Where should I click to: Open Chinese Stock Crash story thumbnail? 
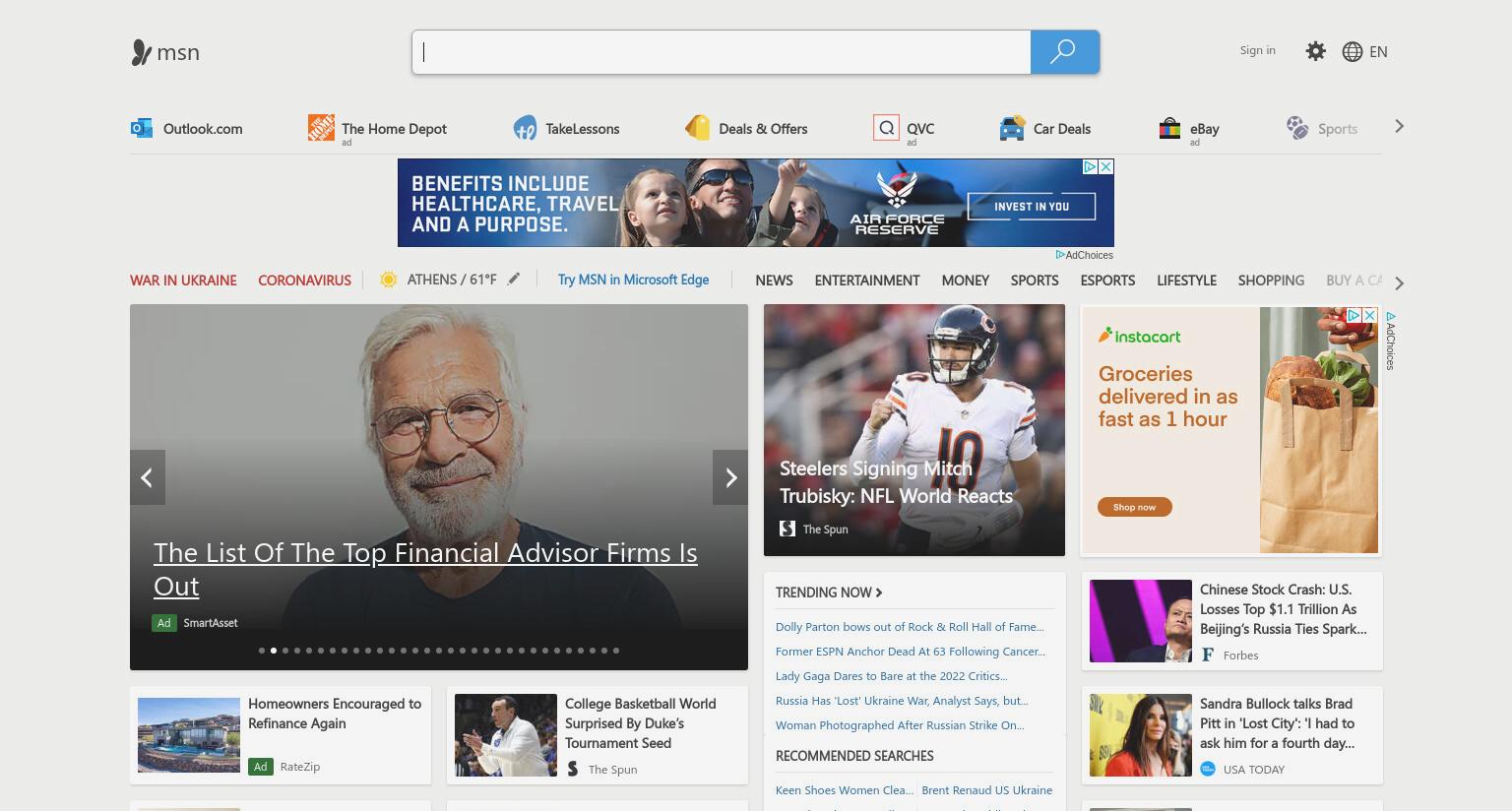tap(1141, 621)
